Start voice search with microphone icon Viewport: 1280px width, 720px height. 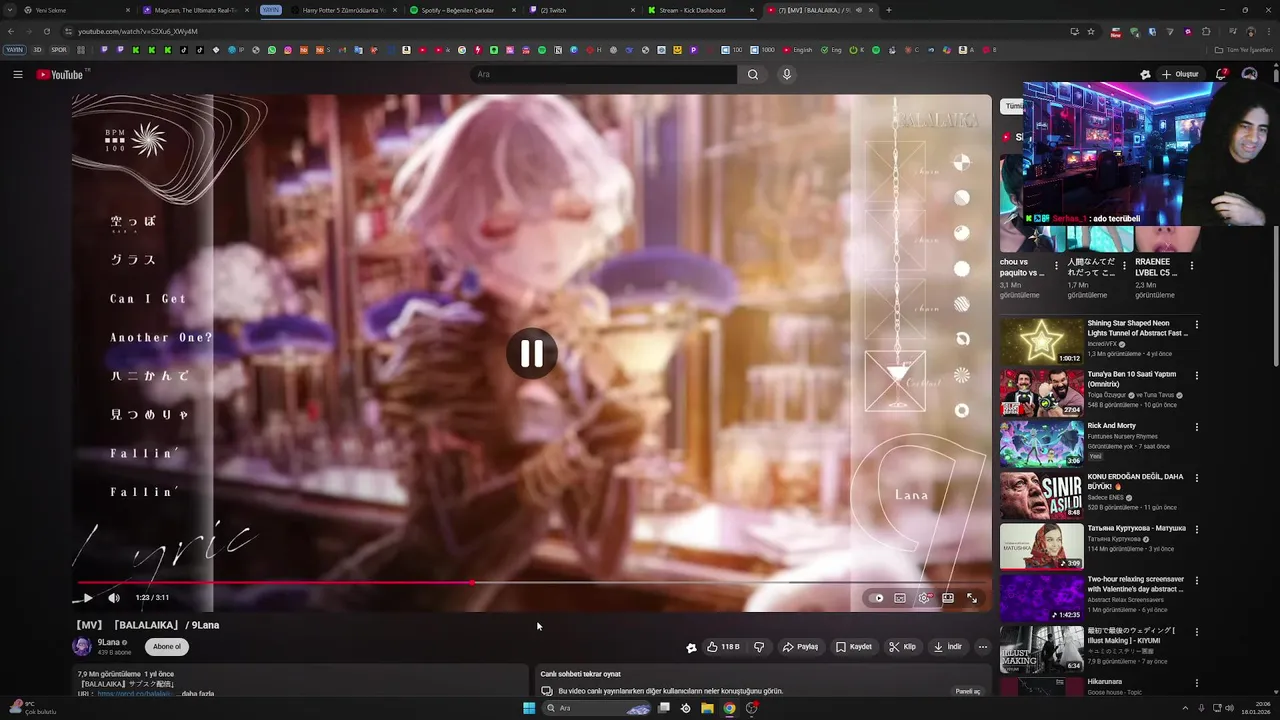pos(787,74)
